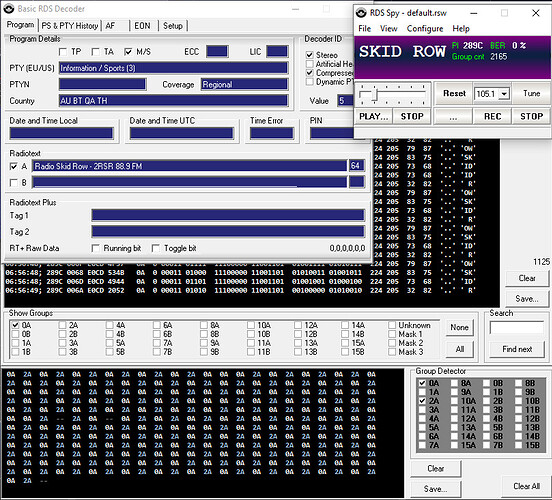Screen dimensions: 552x500
Task: Toggle the Toggle bit checkbox
Action: tap(156, 248)
